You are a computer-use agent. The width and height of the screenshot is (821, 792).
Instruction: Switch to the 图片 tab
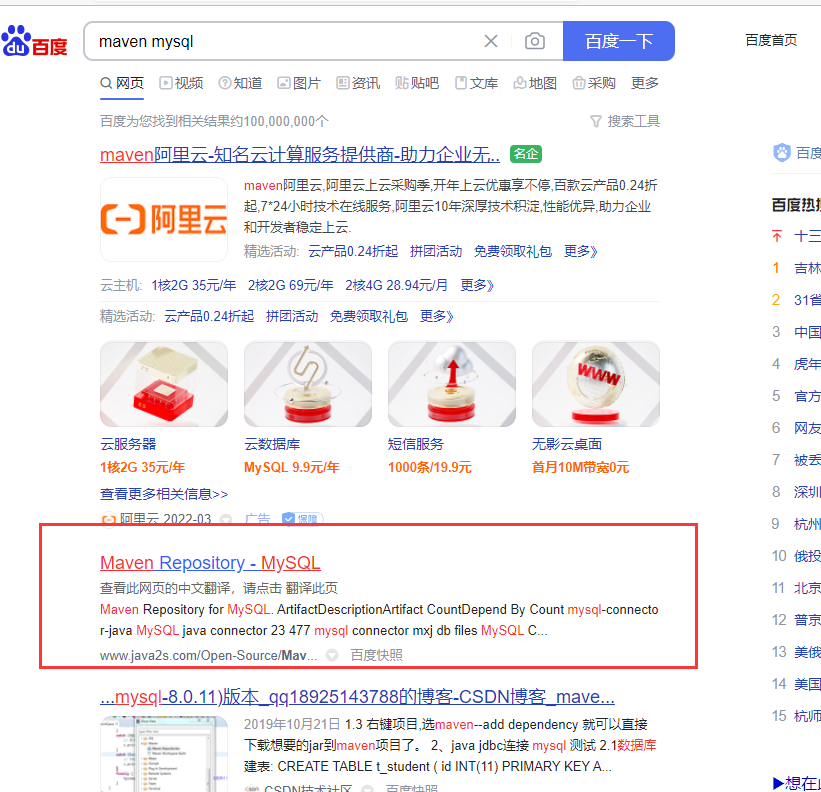coord(299,83)
